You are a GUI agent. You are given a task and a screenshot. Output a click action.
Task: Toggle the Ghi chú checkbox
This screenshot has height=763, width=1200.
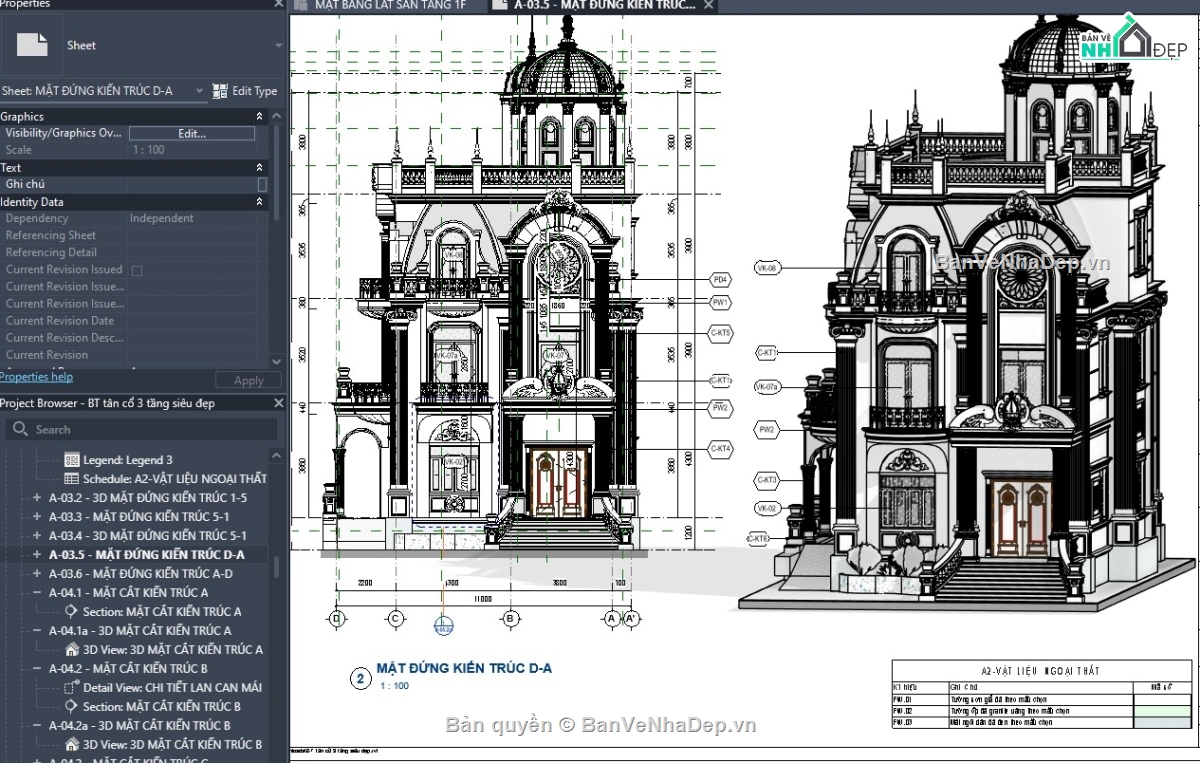click(262, 184)
